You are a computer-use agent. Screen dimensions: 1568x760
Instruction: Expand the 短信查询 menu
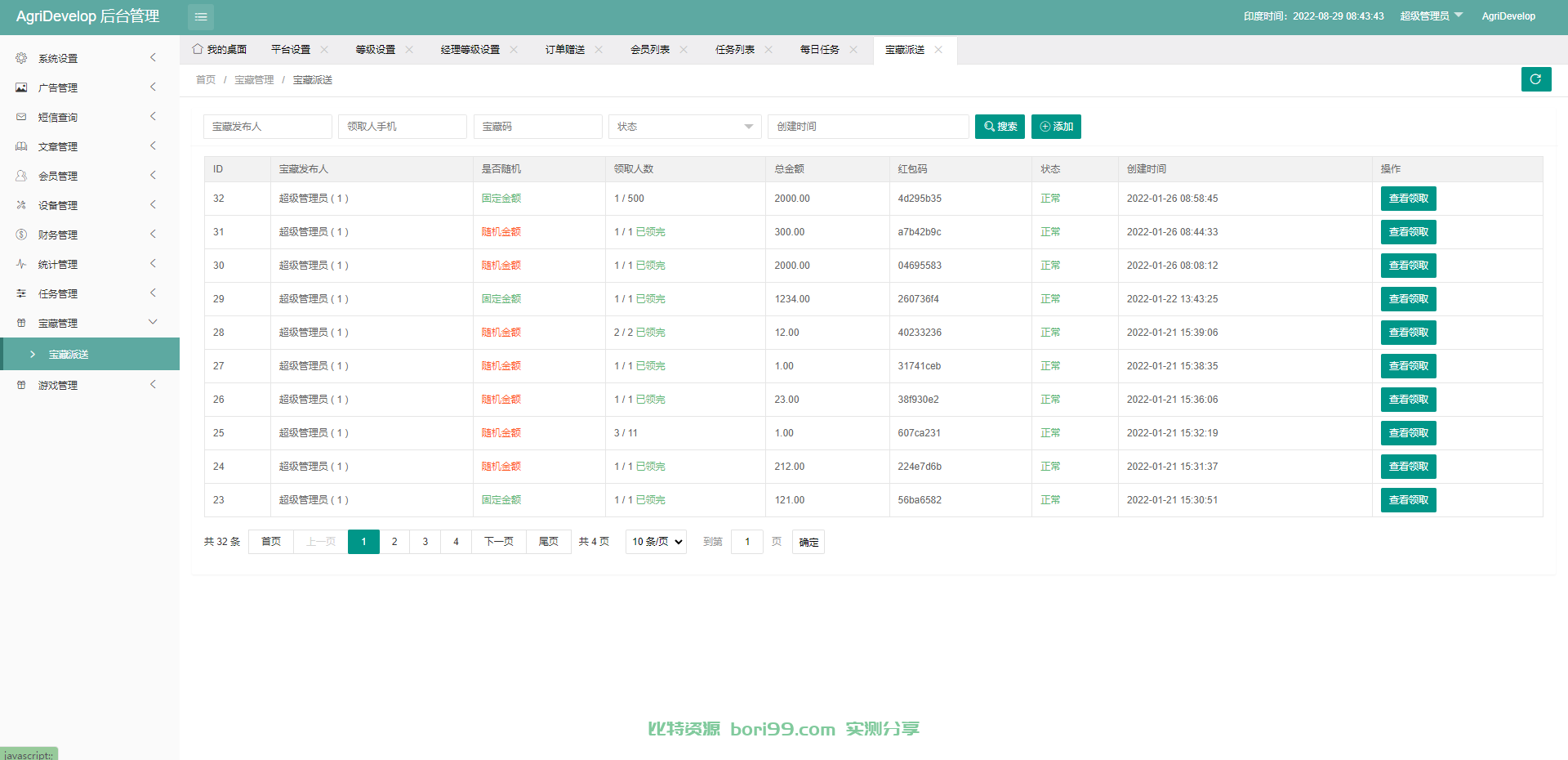pos(153,116)
